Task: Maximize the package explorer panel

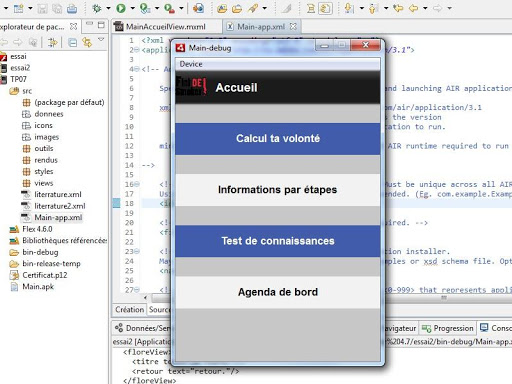Action: pyautogui.click(x=101, y=25)
